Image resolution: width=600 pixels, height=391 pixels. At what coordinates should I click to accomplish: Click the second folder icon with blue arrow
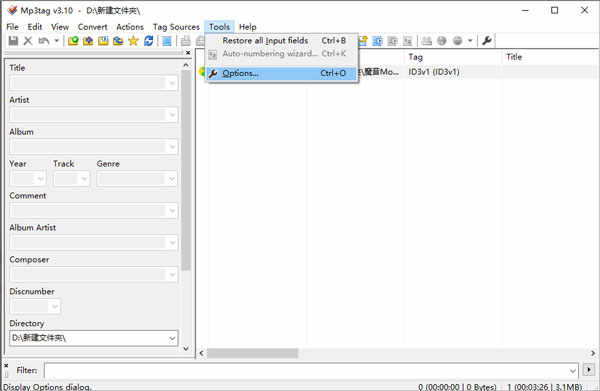tap(88, 41)
